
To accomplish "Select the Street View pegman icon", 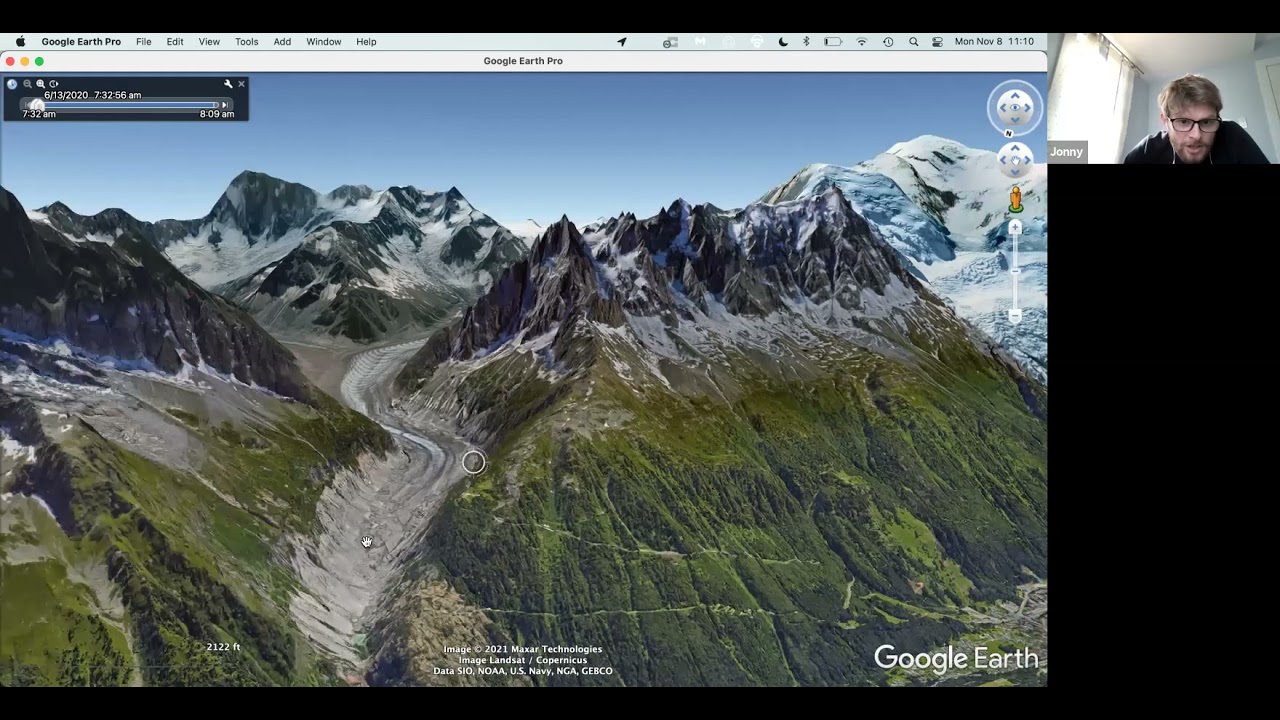I will point(1015,199).
